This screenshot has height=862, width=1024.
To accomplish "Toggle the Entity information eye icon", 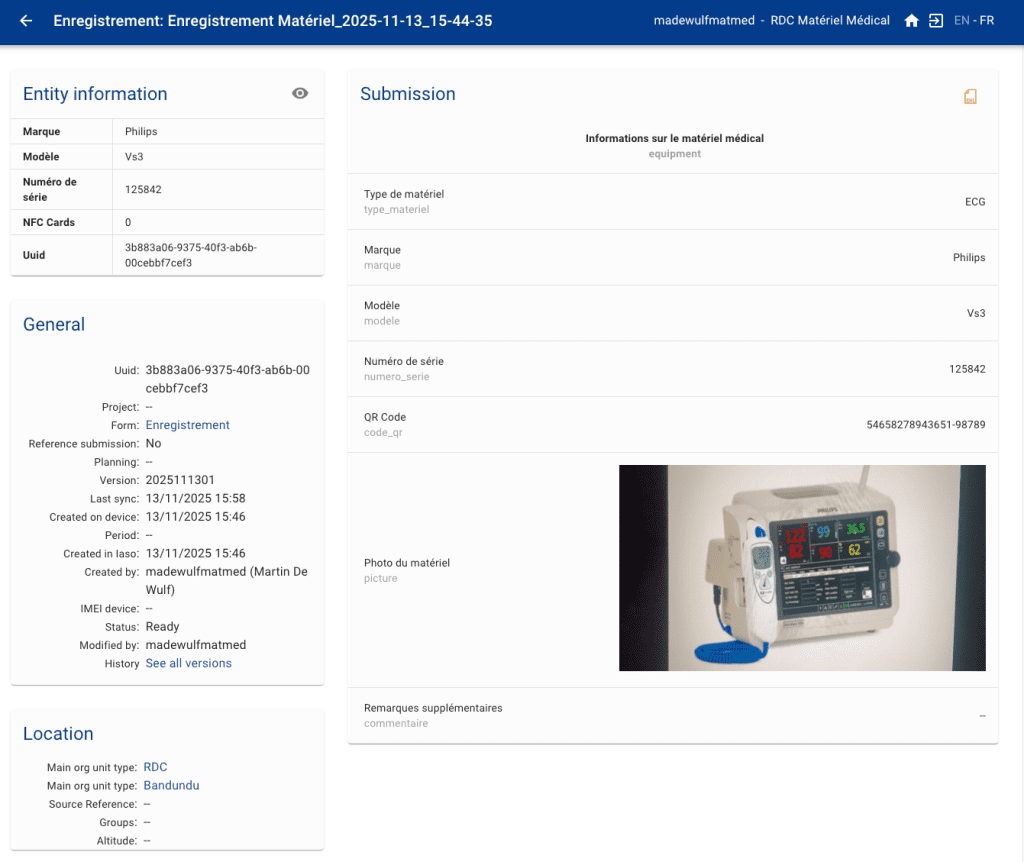I will (300, 93).
